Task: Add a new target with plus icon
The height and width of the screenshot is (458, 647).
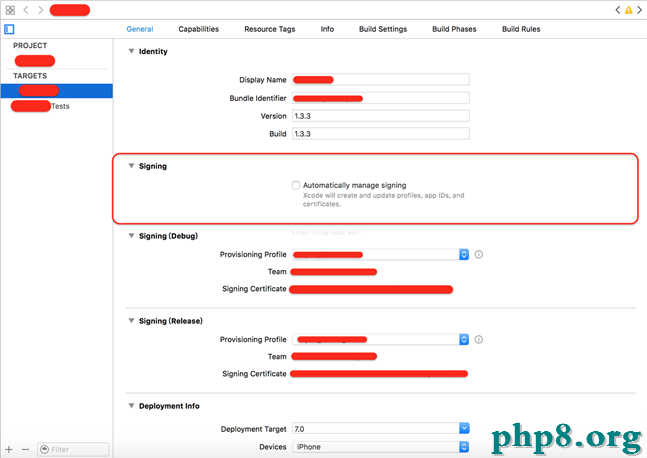Action: point(9,449)
